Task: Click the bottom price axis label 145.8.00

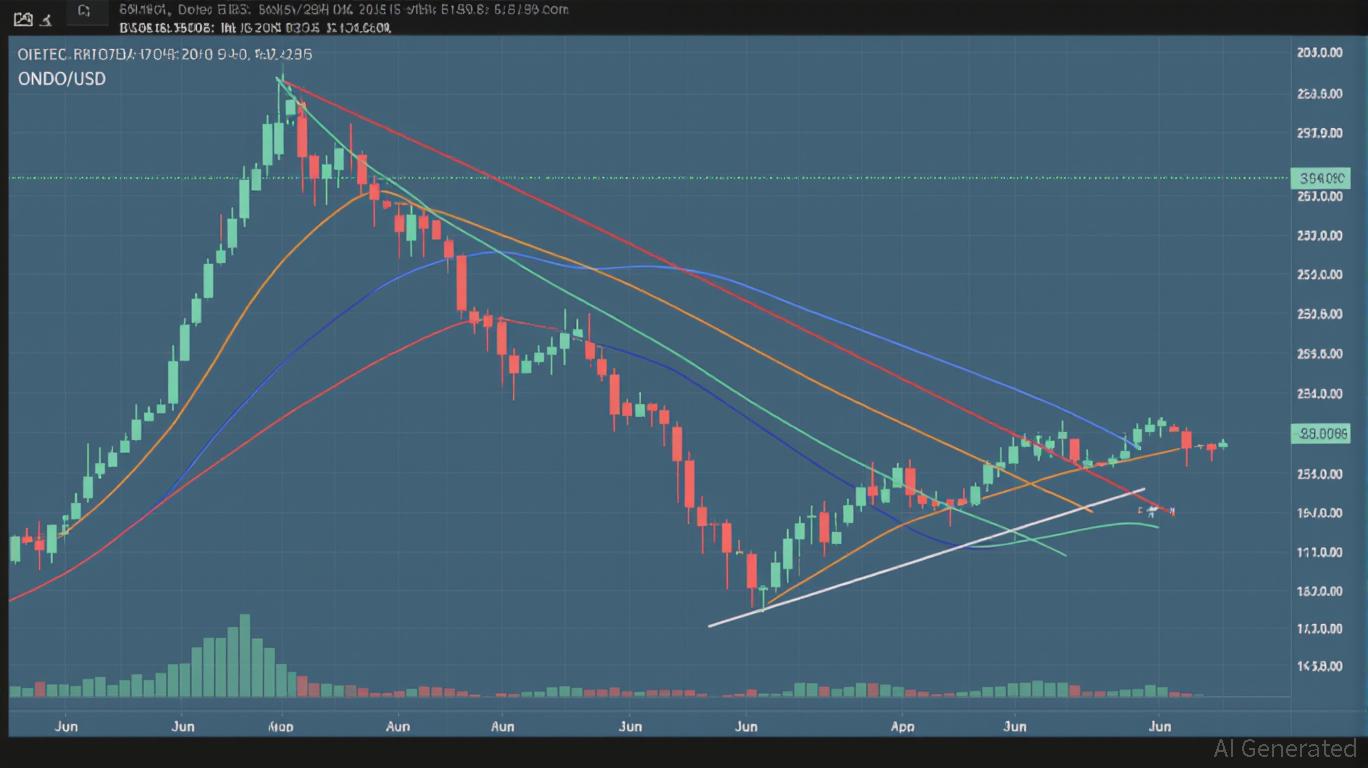Action: click(x=1318, y=667)
